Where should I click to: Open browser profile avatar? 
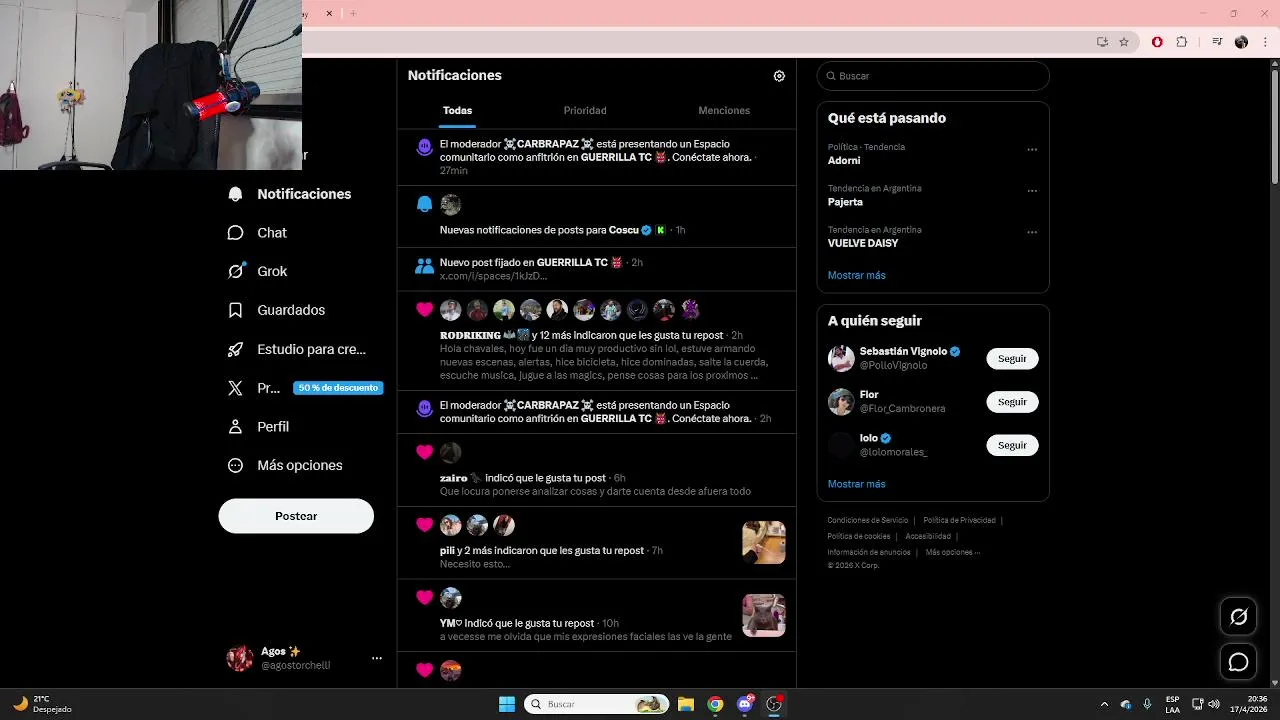[x=1241, y=42]
